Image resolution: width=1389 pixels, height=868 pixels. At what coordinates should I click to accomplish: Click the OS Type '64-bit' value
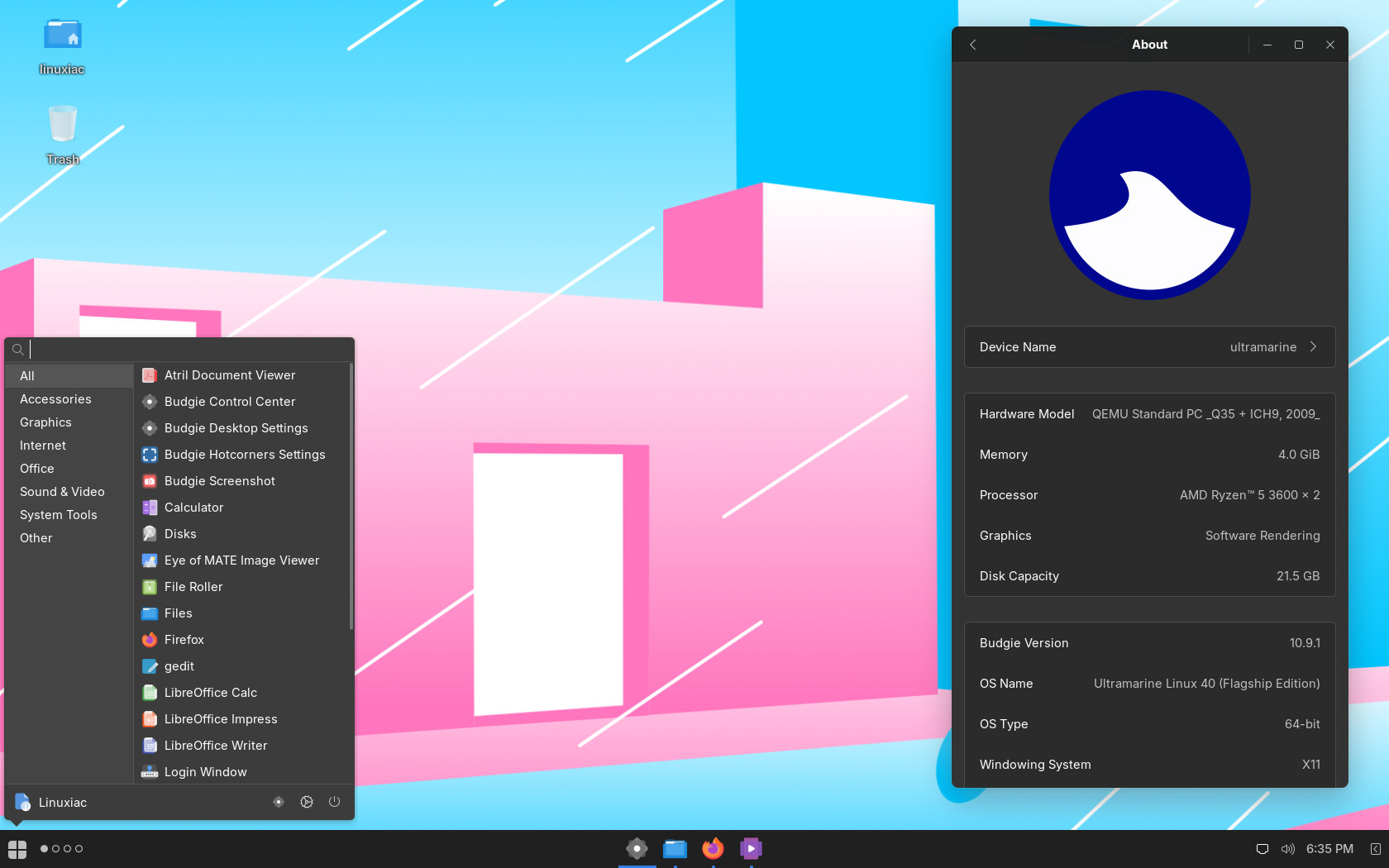[1302, 724]
